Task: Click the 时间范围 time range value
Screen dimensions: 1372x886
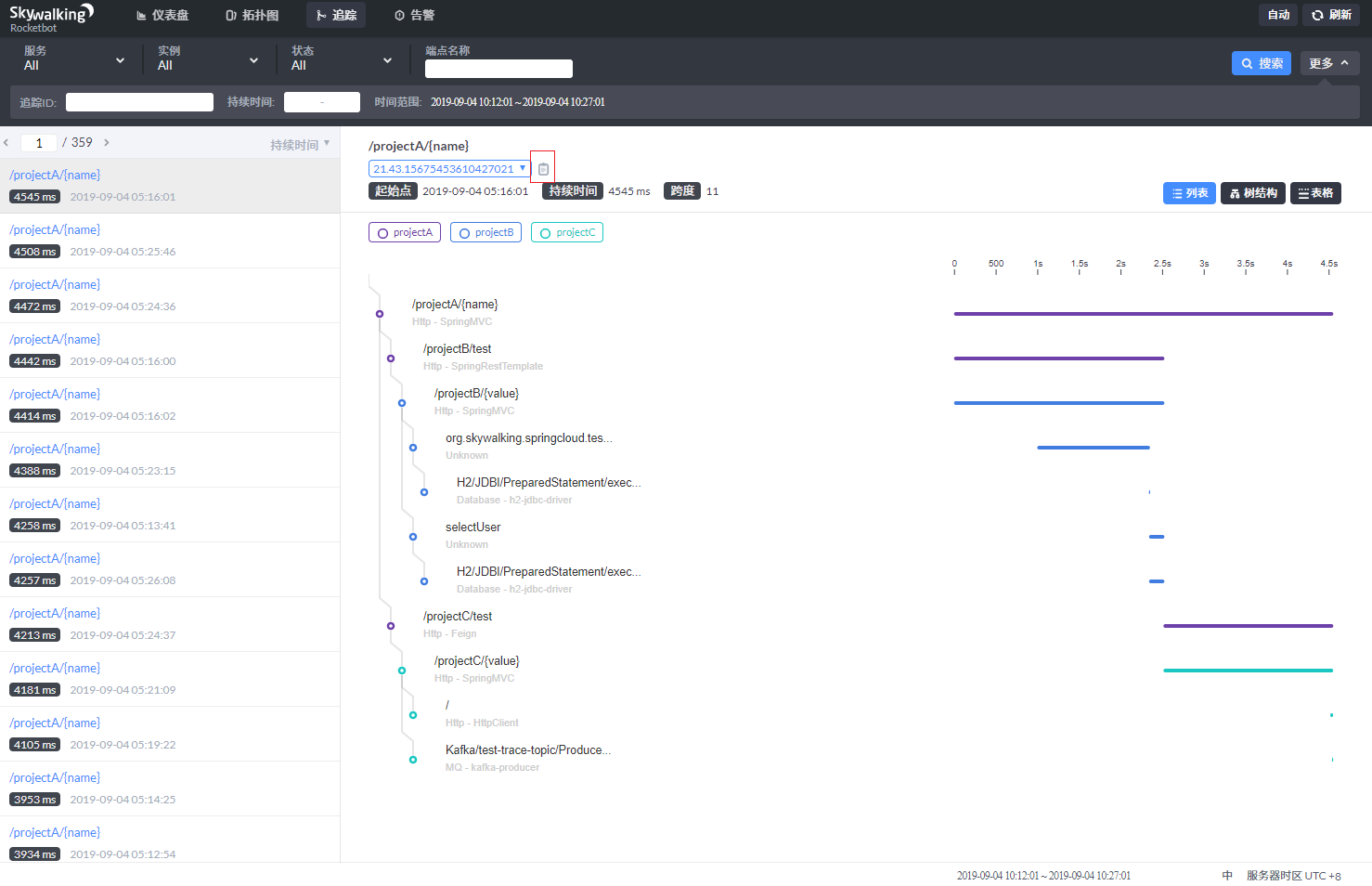Action: [x=518, y=102]
